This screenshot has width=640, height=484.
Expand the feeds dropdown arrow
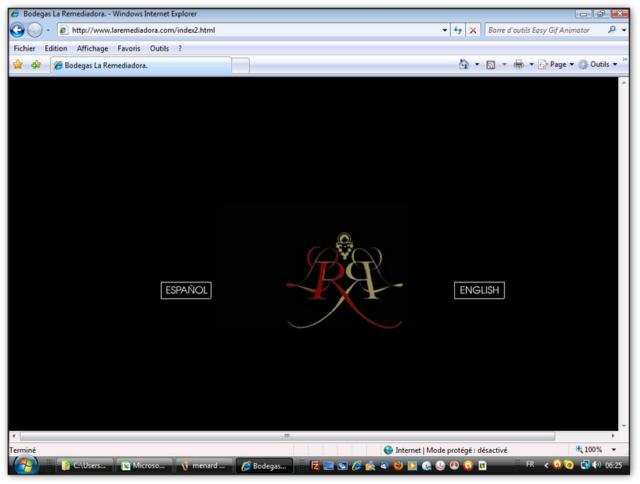coord(504,64)
